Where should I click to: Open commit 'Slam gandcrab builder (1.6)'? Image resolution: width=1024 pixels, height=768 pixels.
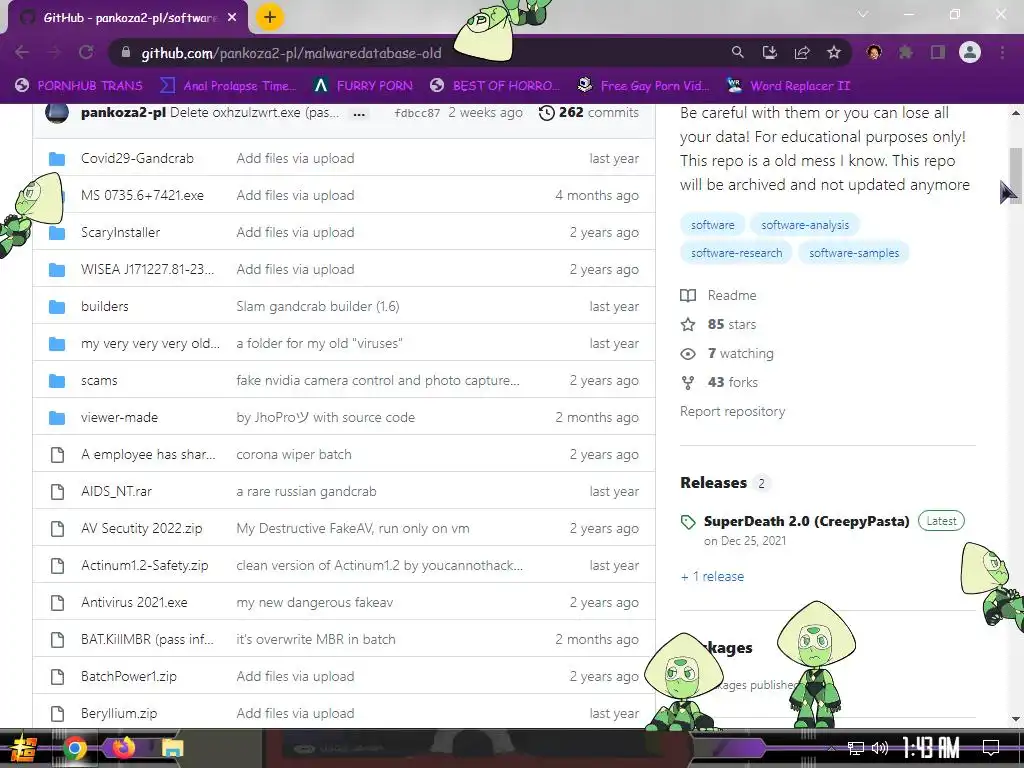coord(317,306)
